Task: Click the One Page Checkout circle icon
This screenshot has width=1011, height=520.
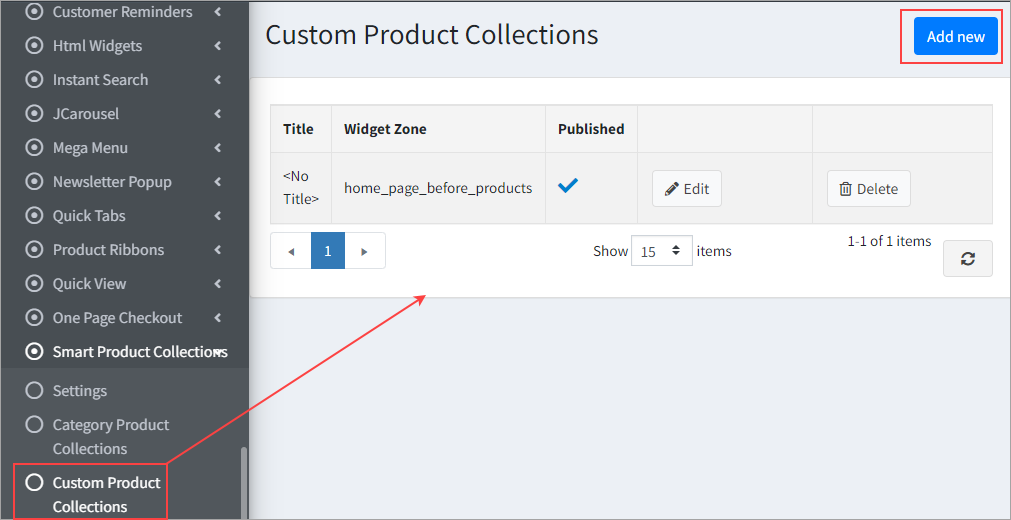Action: (x=35, y=318)
